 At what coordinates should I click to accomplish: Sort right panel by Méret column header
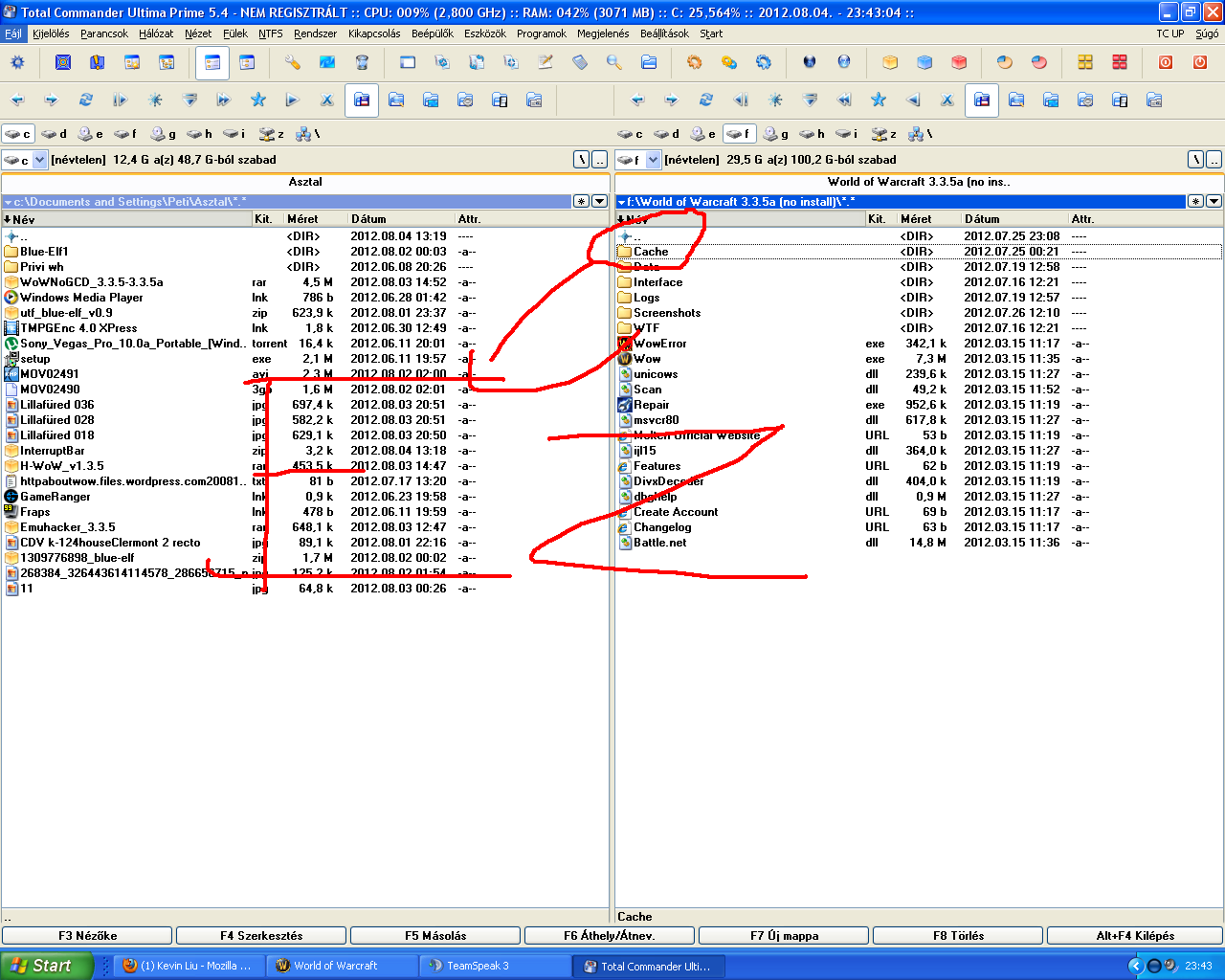pyautogui.click(x=929, y=219)
